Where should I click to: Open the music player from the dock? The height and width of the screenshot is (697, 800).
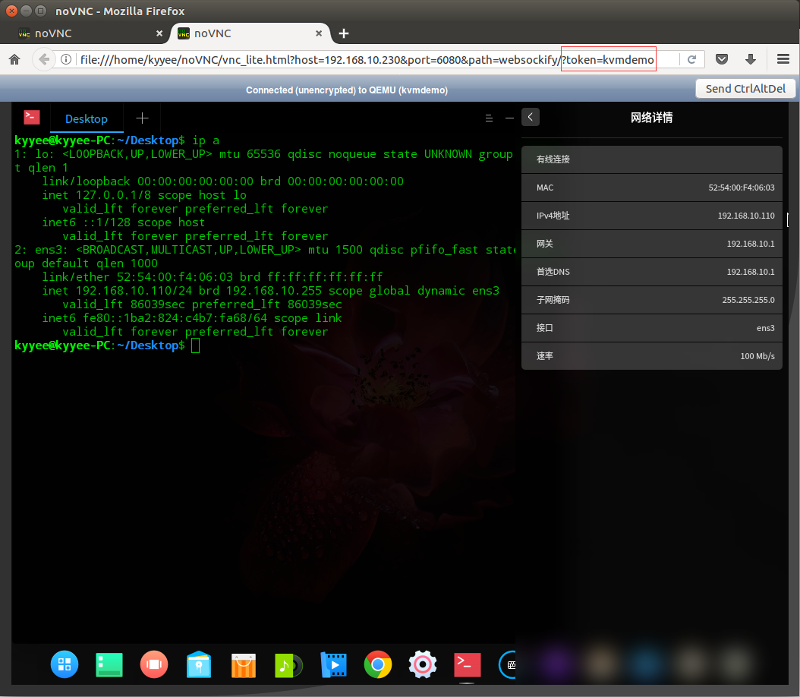coord(288,664)
